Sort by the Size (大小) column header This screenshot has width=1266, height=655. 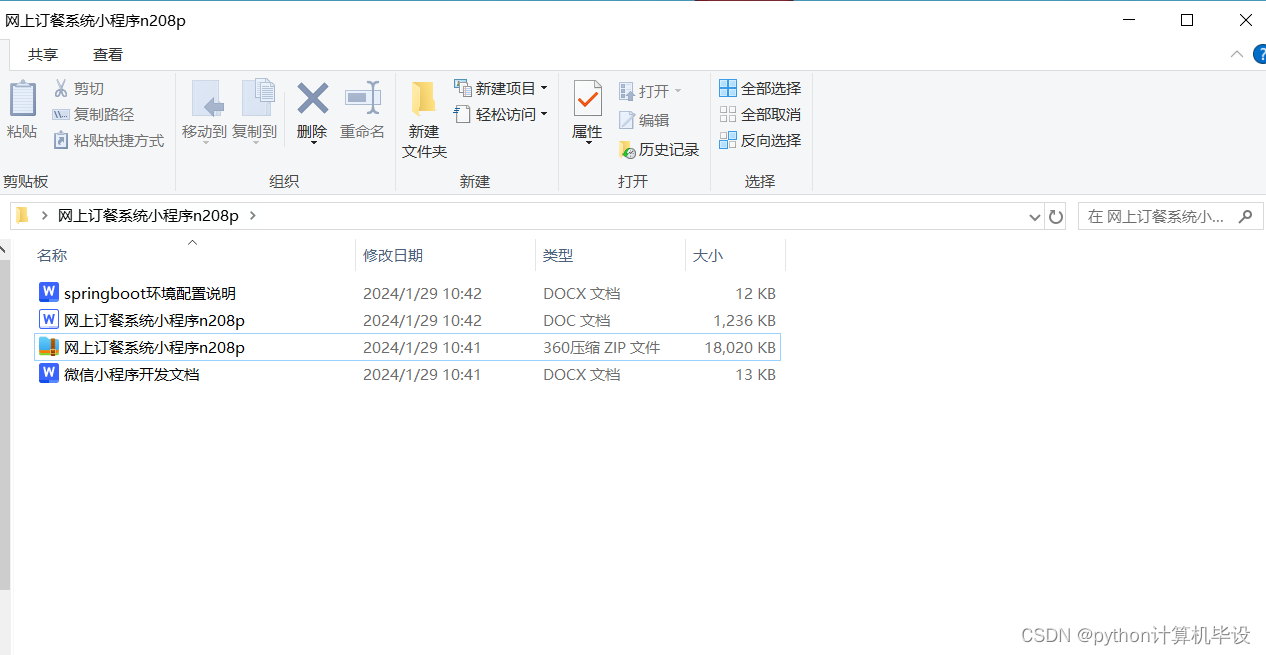pos(736,256)
